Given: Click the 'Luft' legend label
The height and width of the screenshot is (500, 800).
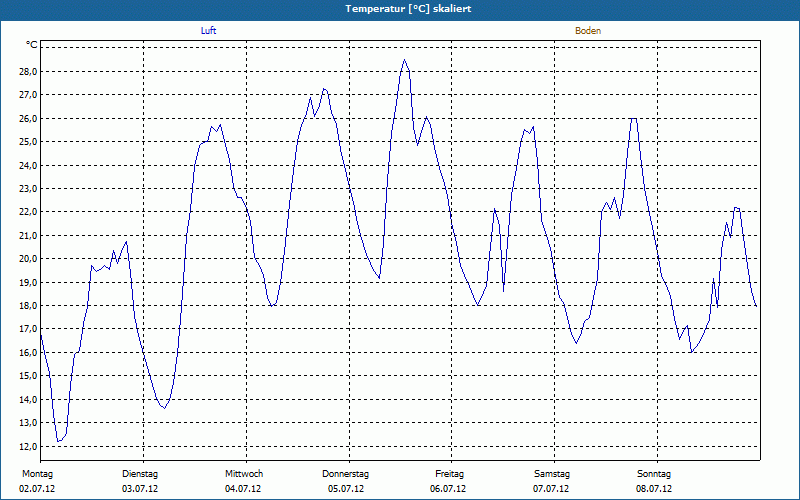Looking at the screenshot, I should coord(208,31).
